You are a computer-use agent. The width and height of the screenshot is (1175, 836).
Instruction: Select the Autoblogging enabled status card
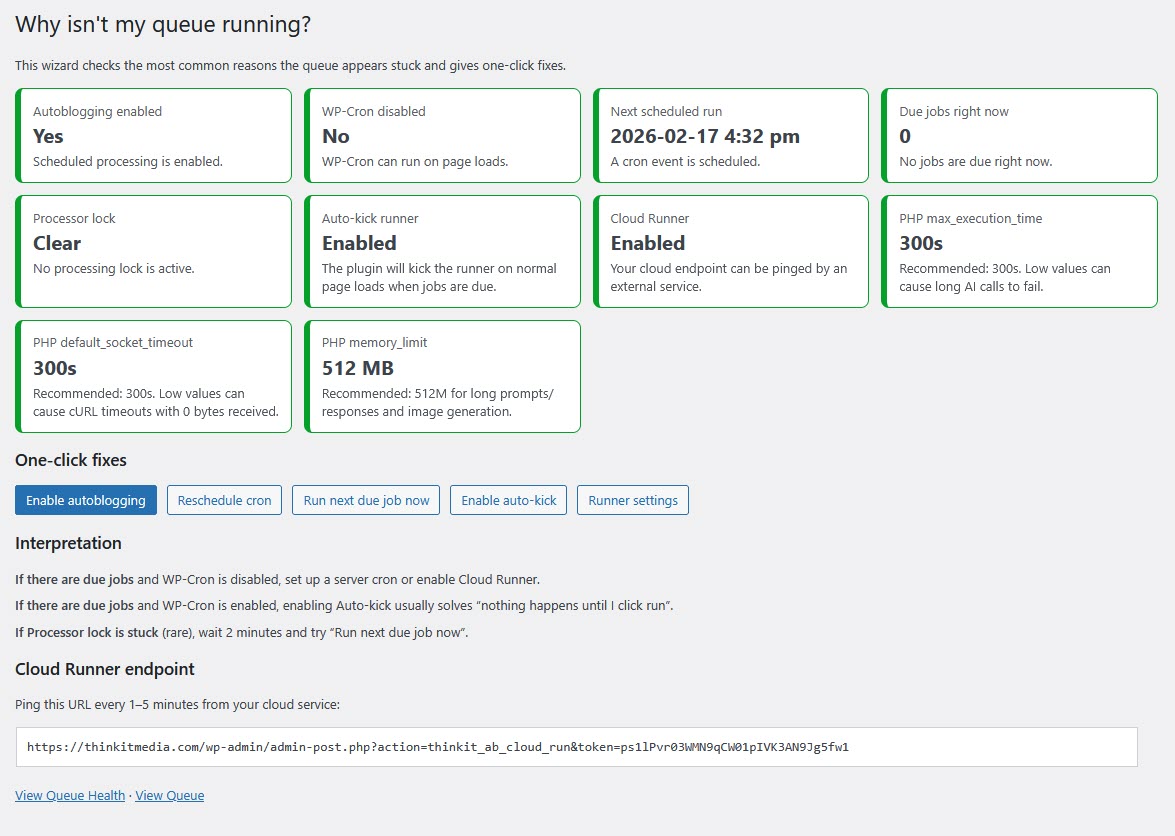click(x=154, y=136)
